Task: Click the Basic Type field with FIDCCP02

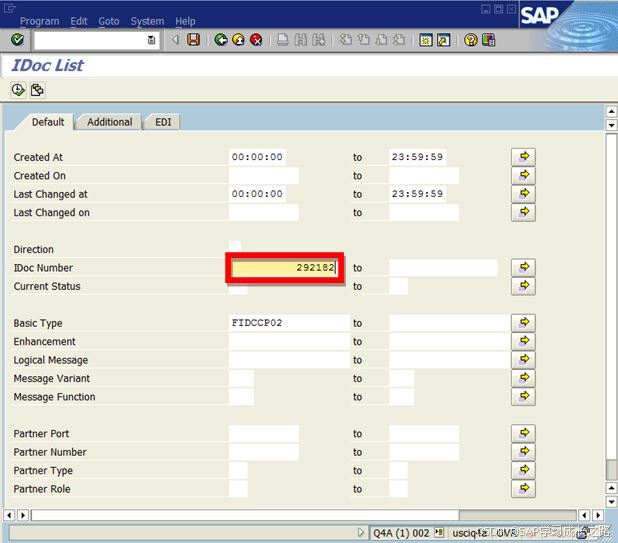Action: [289, 323]
